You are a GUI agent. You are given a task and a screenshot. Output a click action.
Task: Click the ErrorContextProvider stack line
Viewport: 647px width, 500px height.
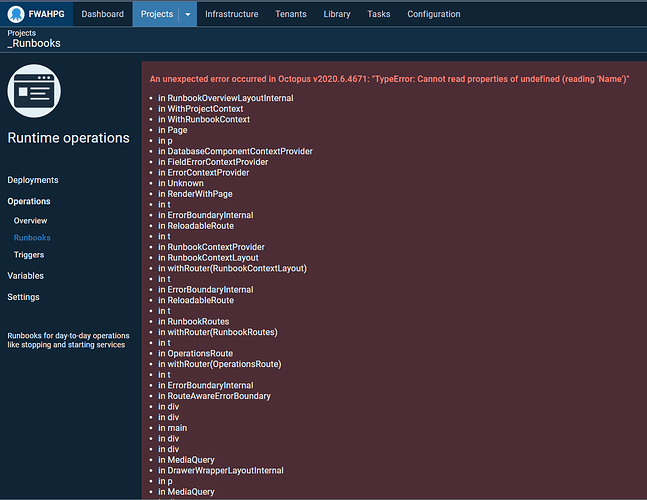(x=203, y=173)
